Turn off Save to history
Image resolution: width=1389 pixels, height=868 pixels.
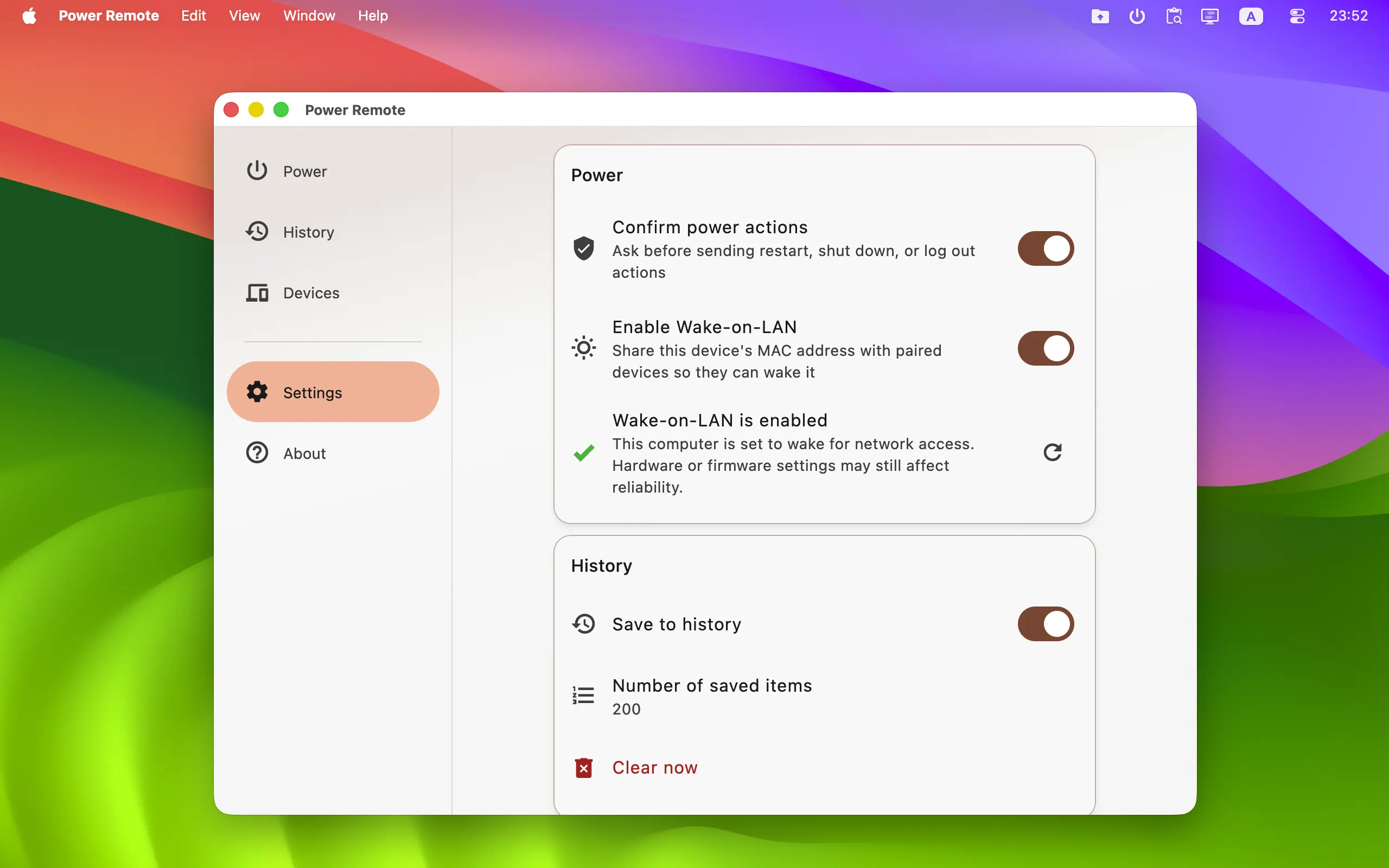click(1046, 624)
